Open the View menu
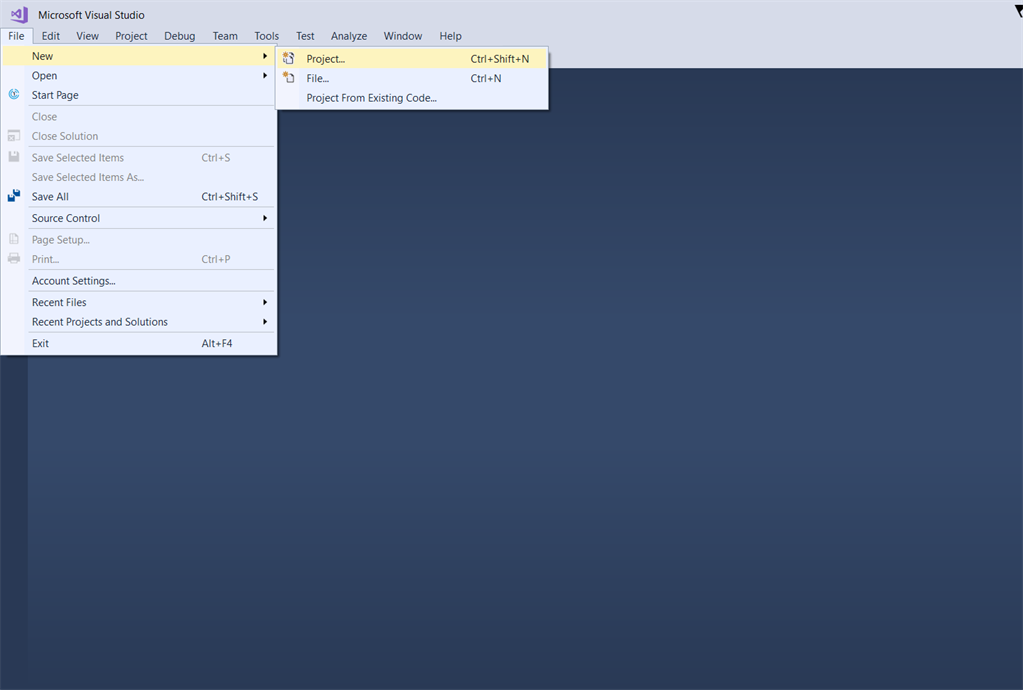 [x=87, y=36]
